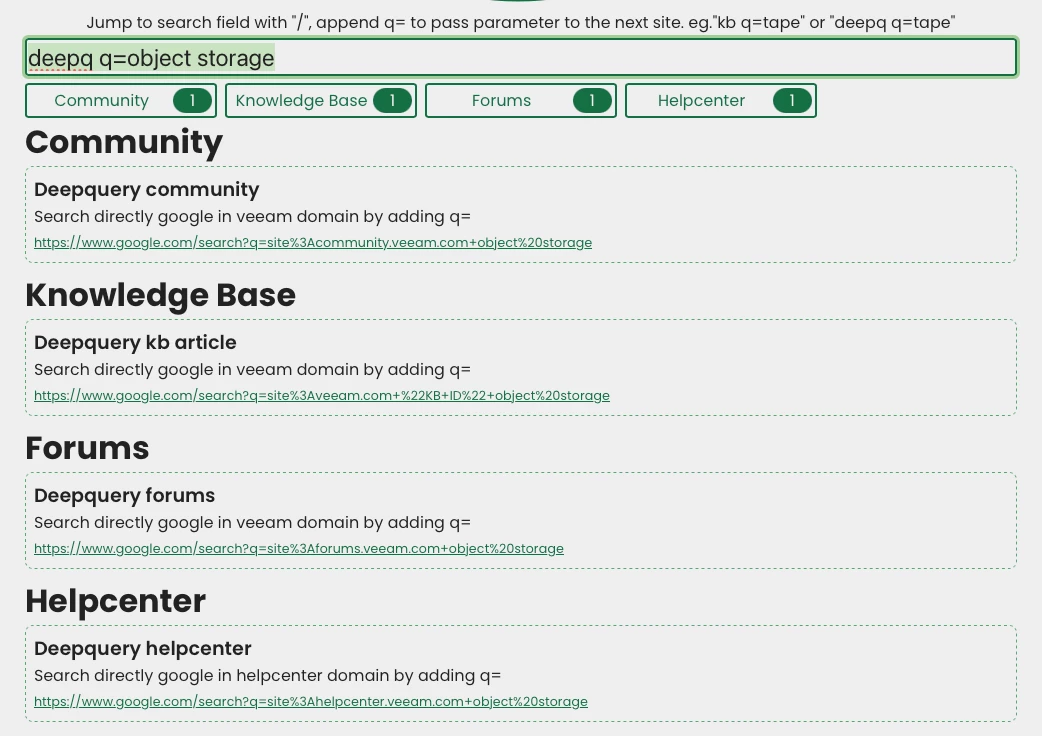Open the forums.veeam.com Google search link
This screenshot has height=736, width=1042.
[299, 549]
